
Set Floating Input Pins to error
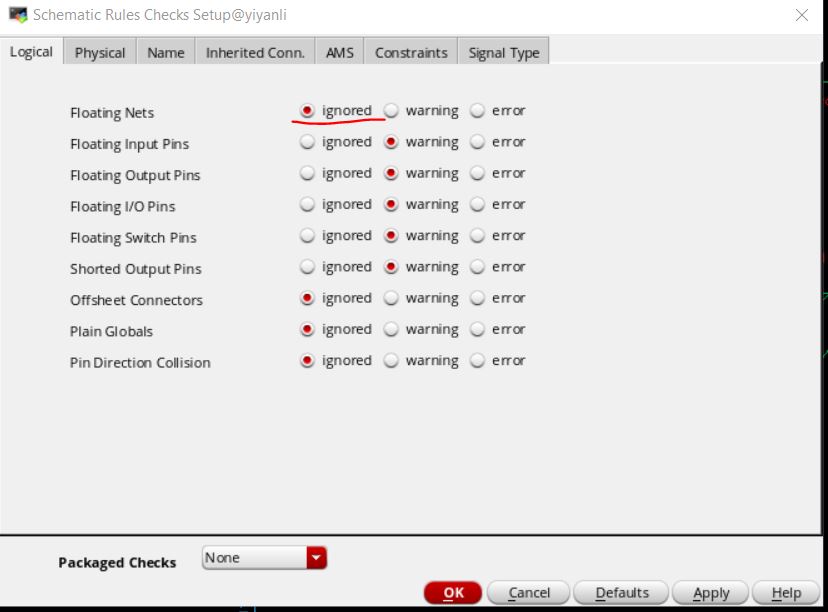point(477,142)
